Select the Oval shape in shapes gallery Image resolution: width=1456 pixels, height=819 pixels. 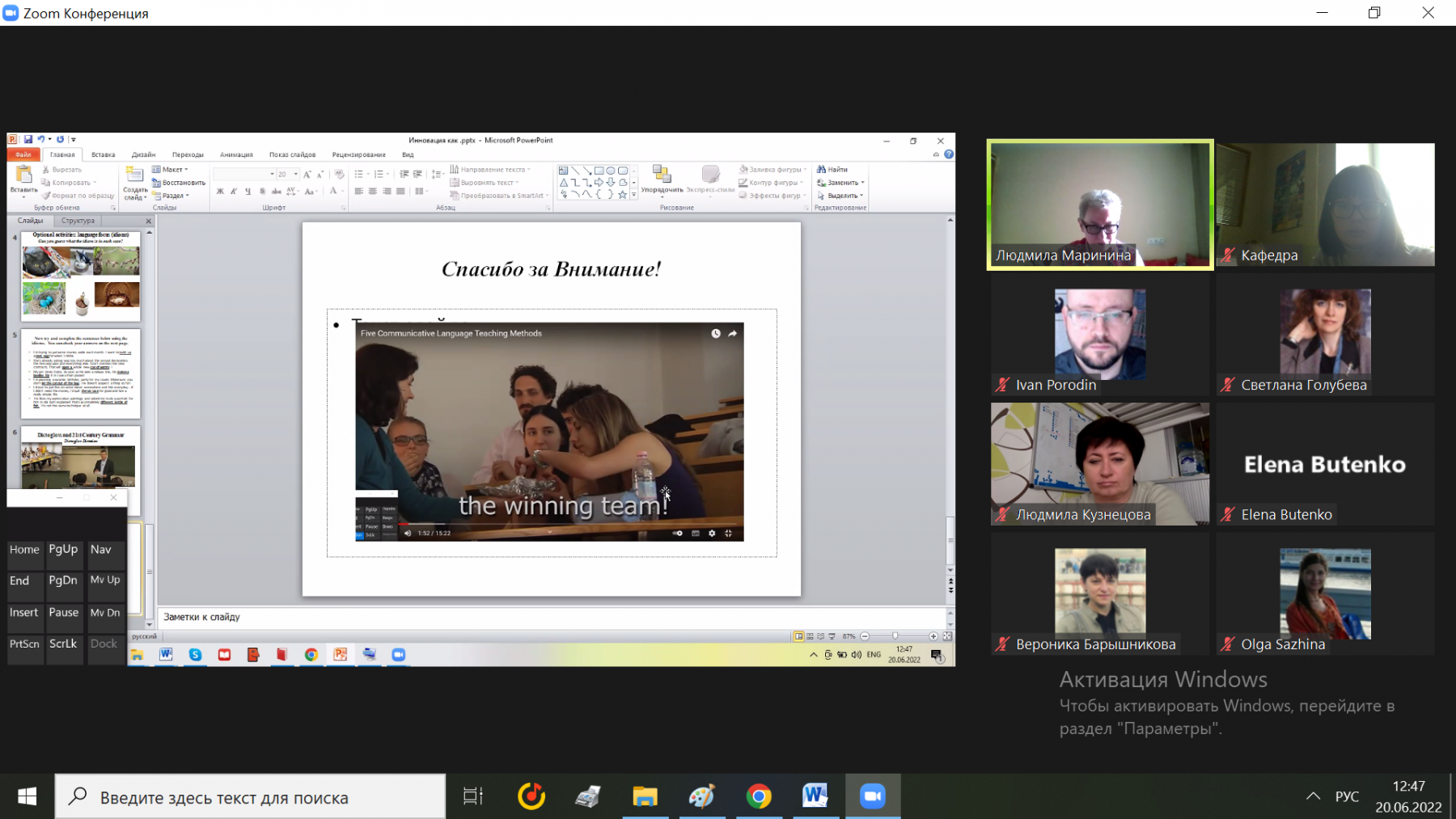[x=611, y=171]
